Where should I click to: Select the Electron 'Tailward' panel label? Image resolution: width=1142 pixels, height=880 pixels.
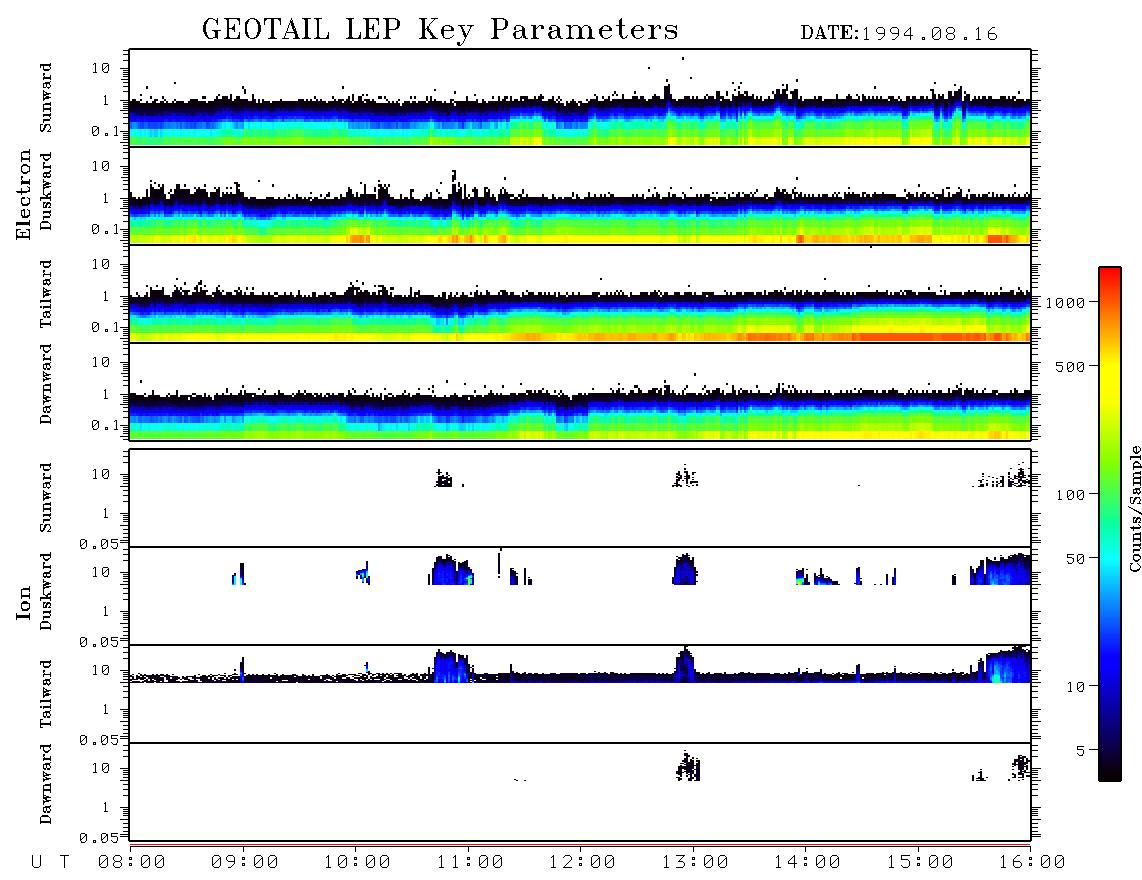tap(46, 294)
